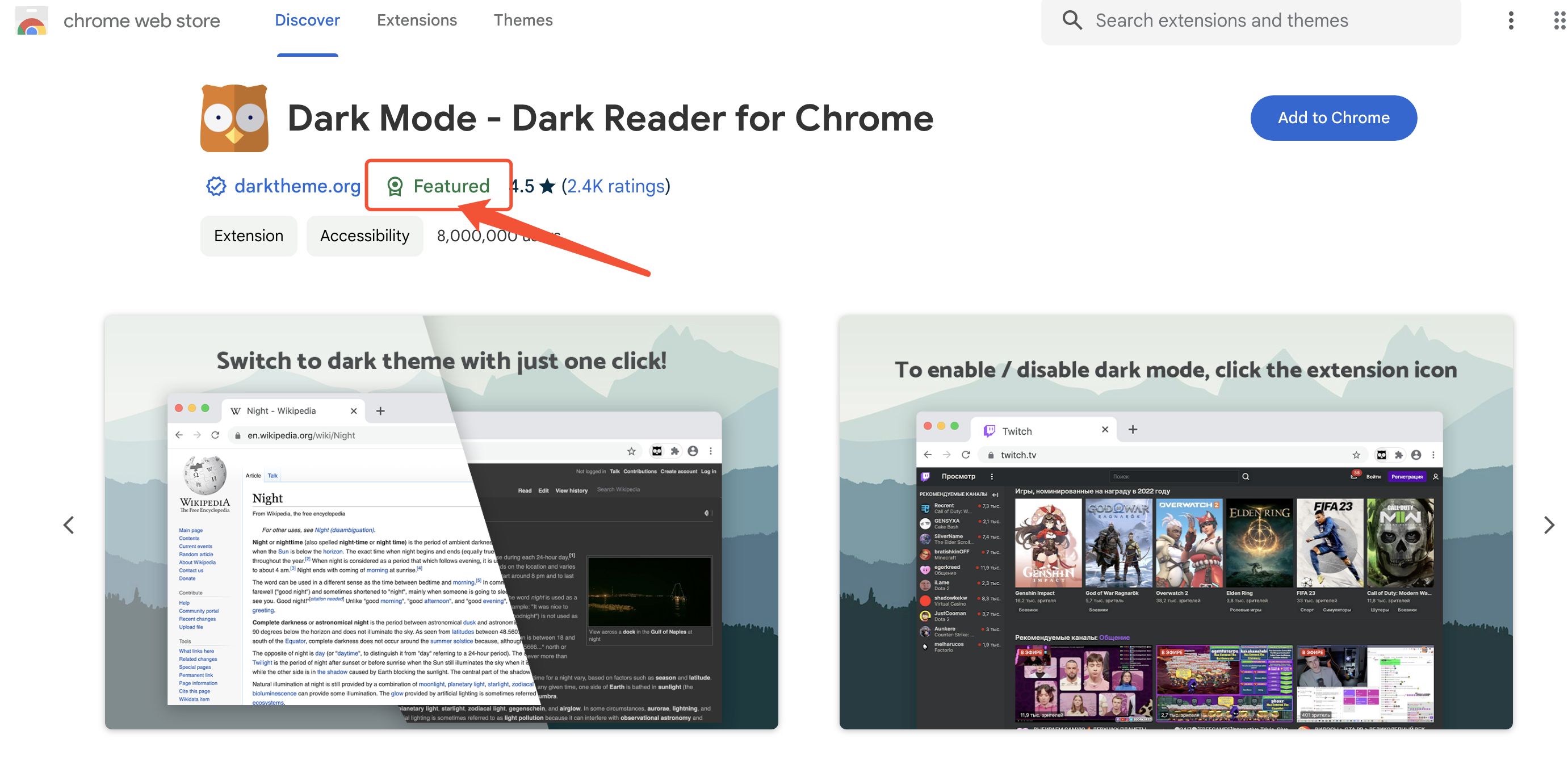Click the rating star icon
This screenshot has width=1568, height=764.
pyautogui.click(x=547, y=186)
